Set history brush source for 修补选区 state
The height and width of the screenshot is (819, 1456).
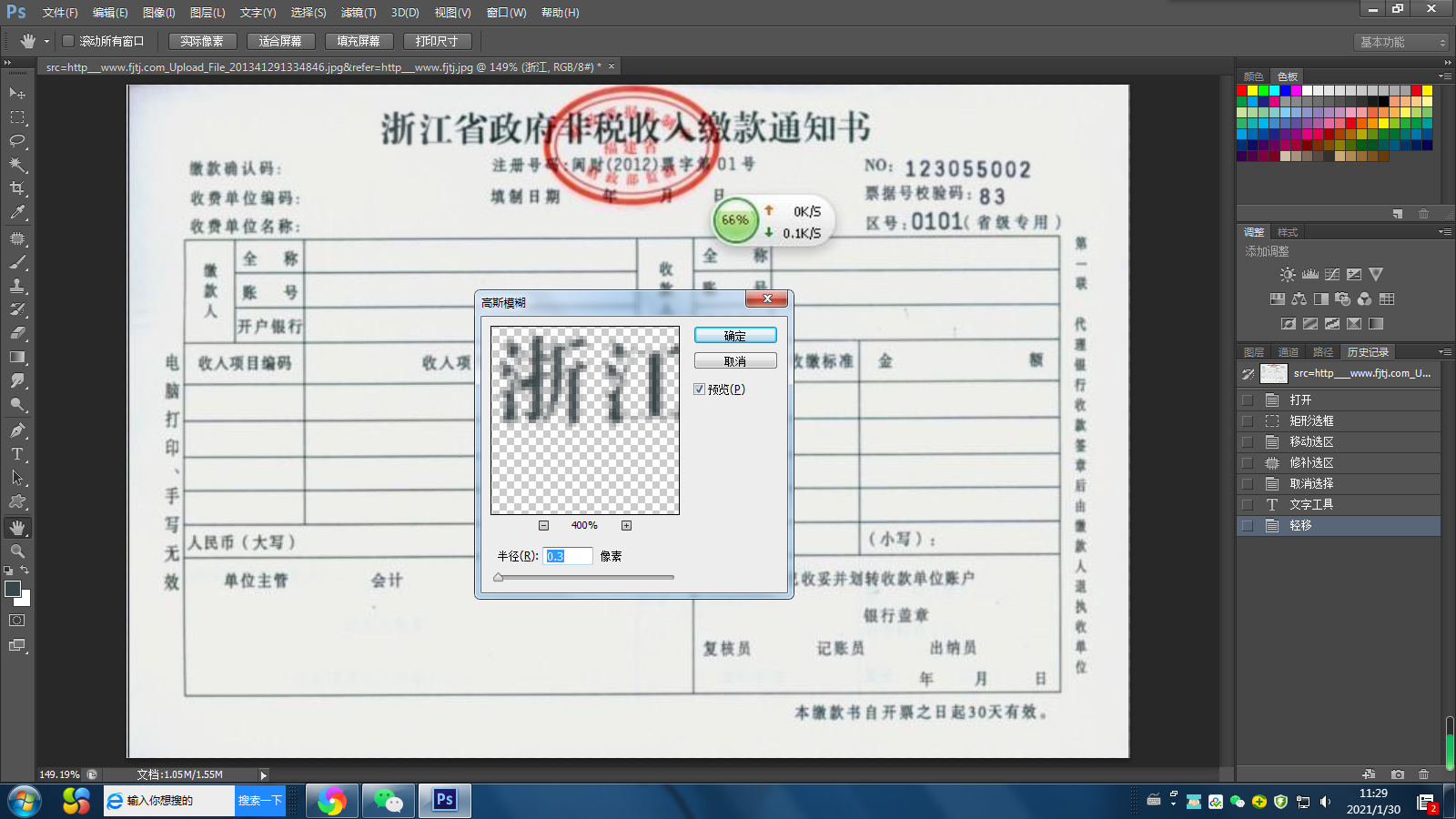(1248, 463)
